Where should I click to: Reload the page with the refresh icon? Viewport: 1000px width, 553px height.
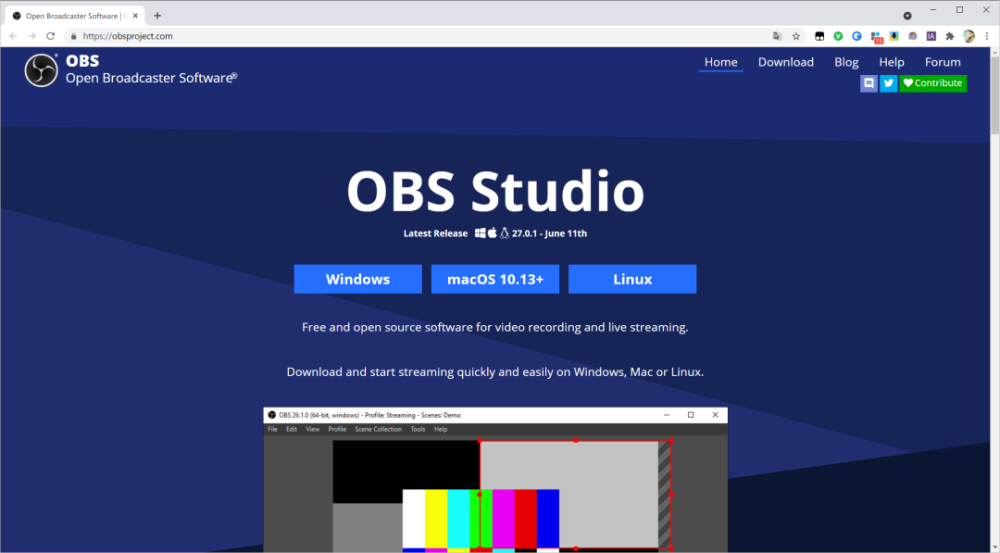pyautogui.click(x=50, y=36)
